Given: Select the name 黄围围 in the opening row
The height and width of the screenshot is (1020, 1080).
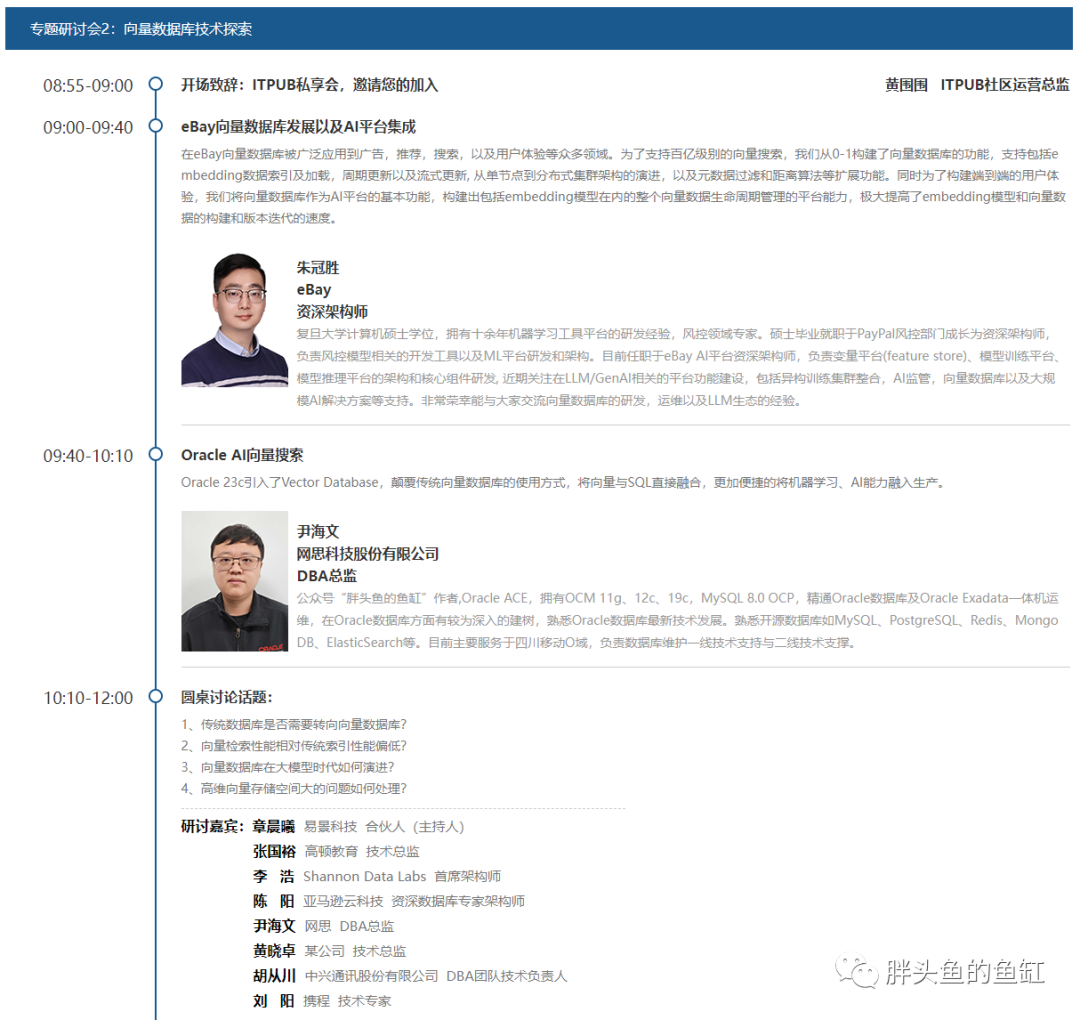Looking at the screenshot, I should [906, 85].
